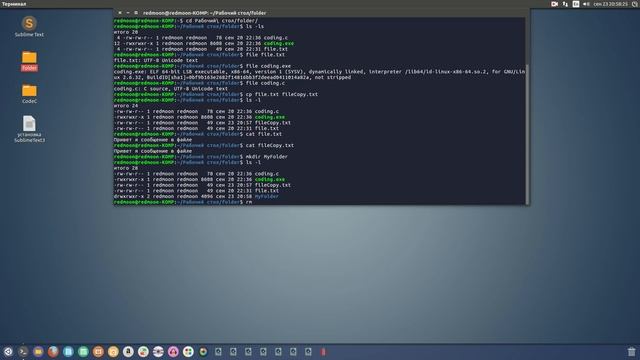The width and height of the screenshot is (640, 360).
Task: Click the red icon at dock end
Action: [323, 351]
